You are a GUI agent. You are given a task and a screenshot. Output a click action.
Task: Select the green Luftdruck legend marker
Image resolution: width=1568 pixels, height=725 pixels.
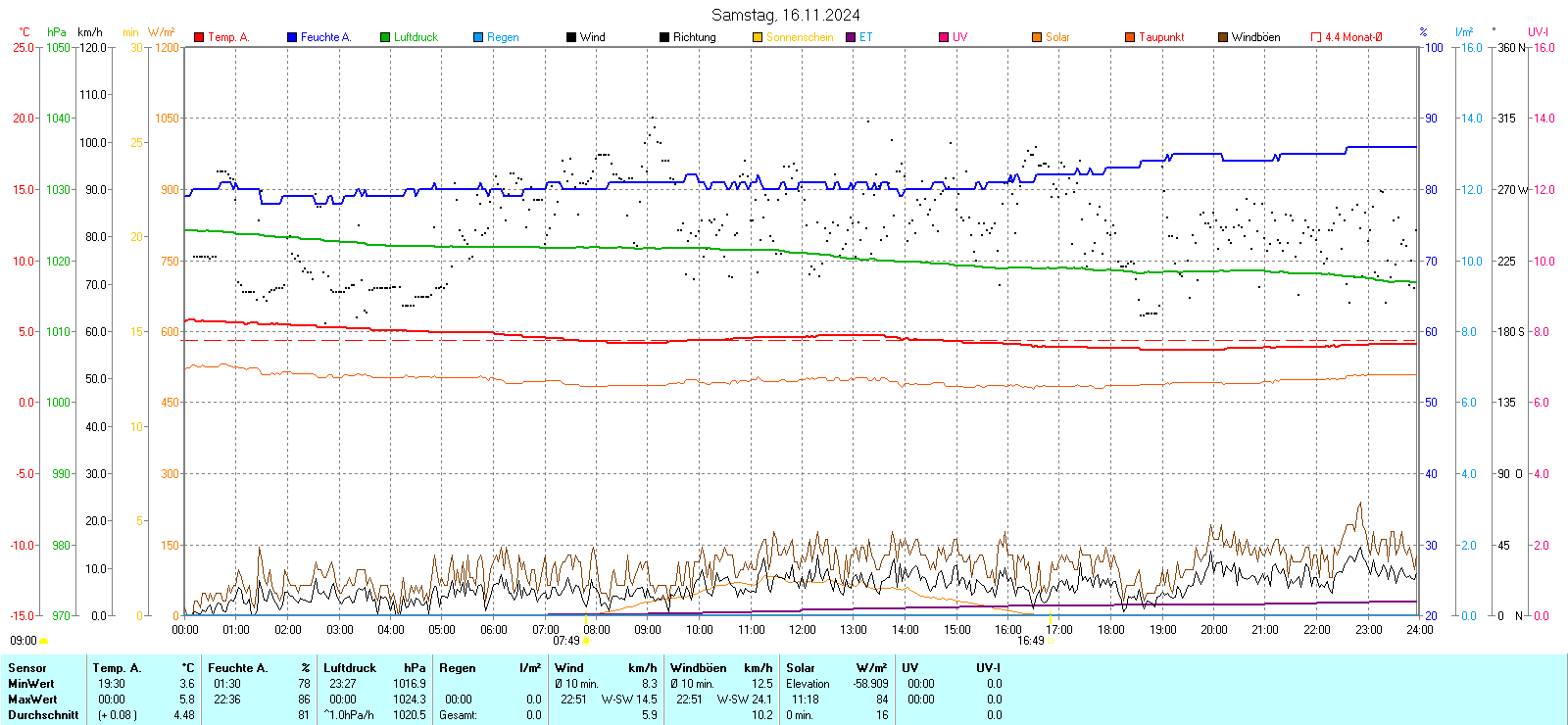click(x=385, y=37)
